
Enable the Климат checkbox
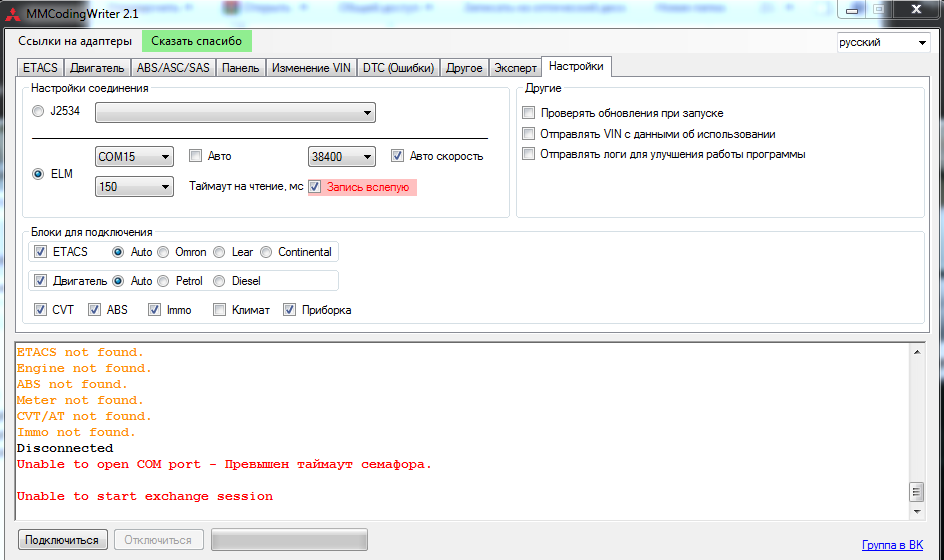220,310
